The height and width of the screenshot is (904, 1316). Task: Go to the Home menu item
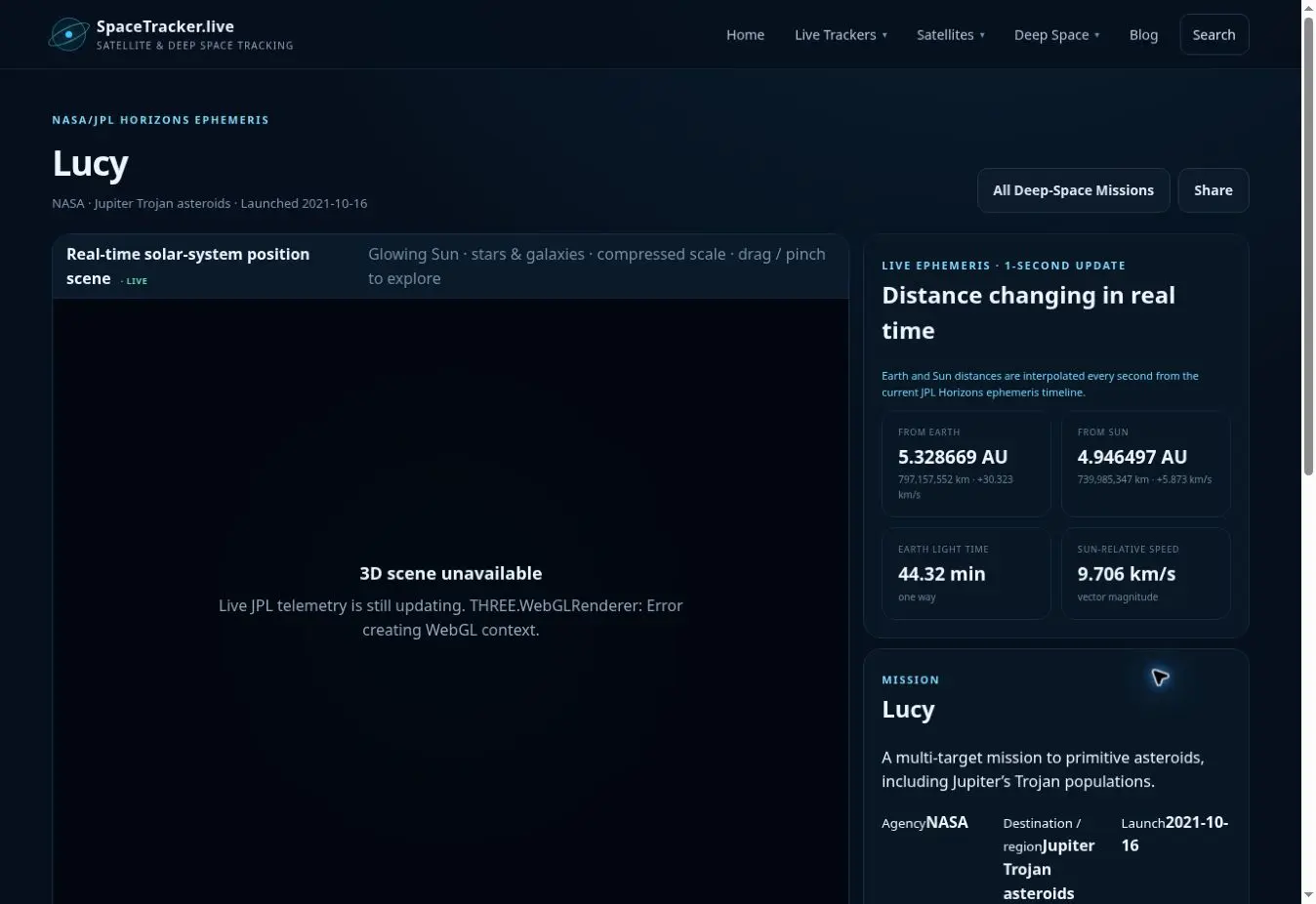[x=745, y=34]
